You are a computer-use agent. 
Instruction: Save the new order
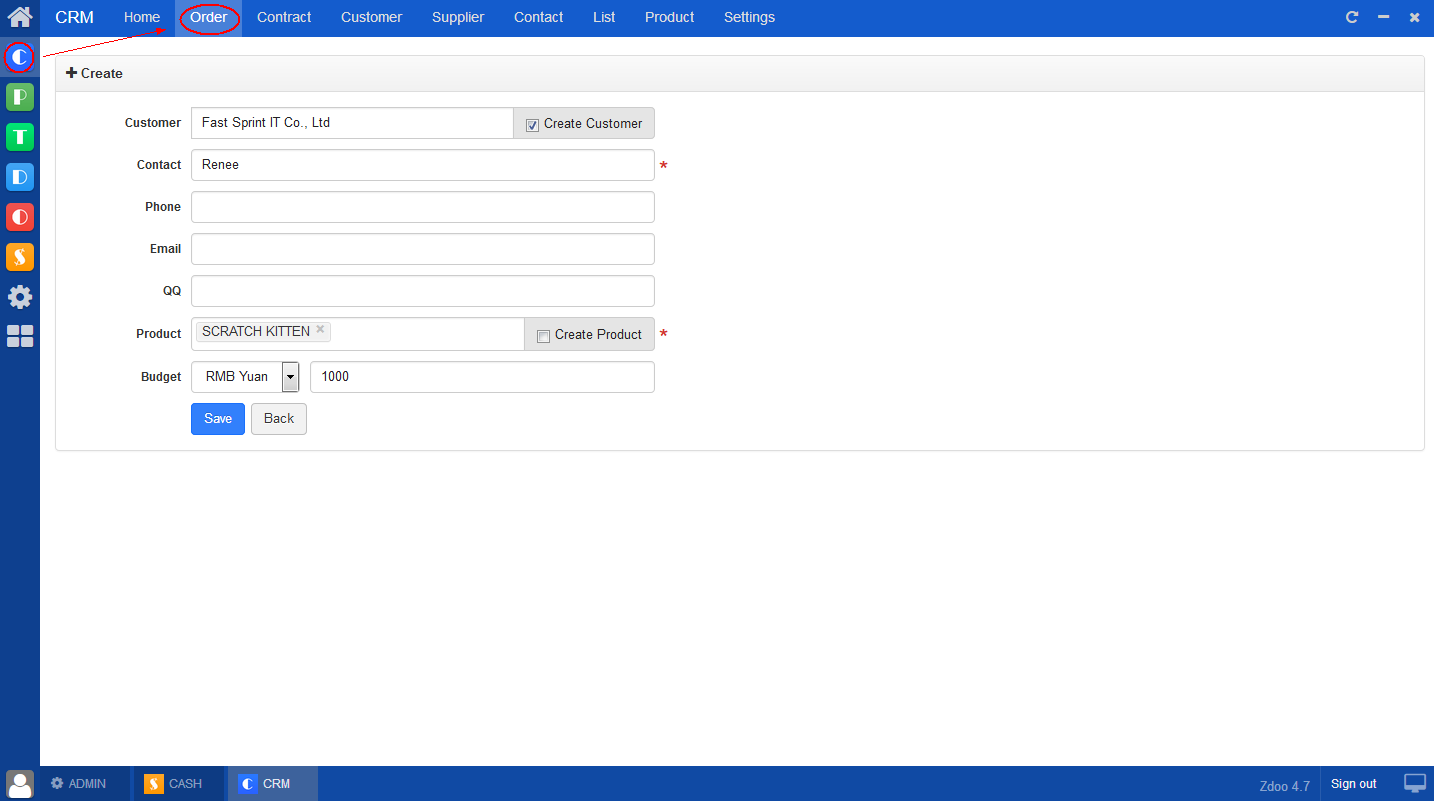[218, 419]
